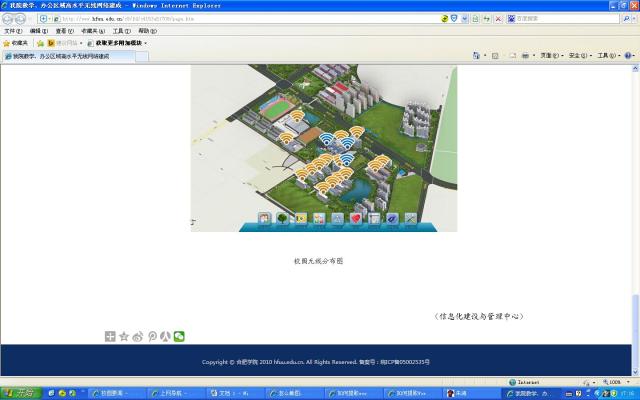Click the printer icon in command bar

point(526,56)
